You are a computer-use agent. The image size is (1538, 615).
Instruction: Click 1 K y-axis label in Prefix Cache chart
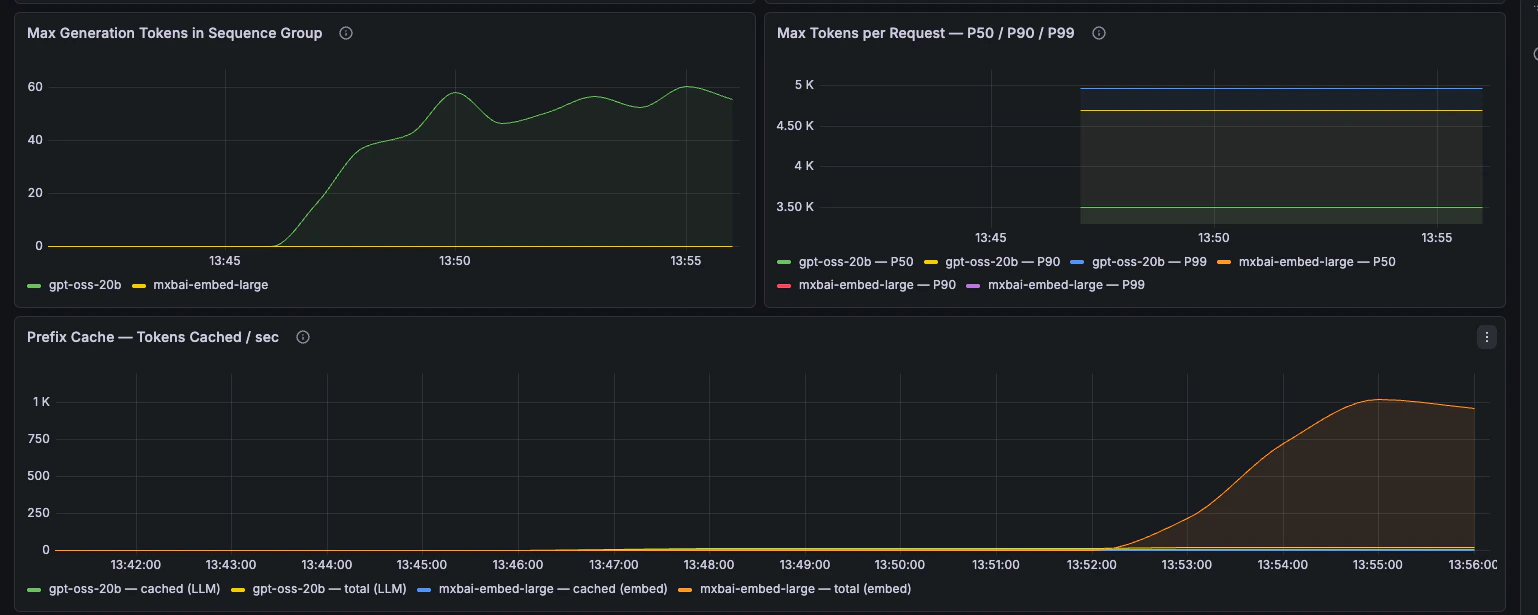41,402
